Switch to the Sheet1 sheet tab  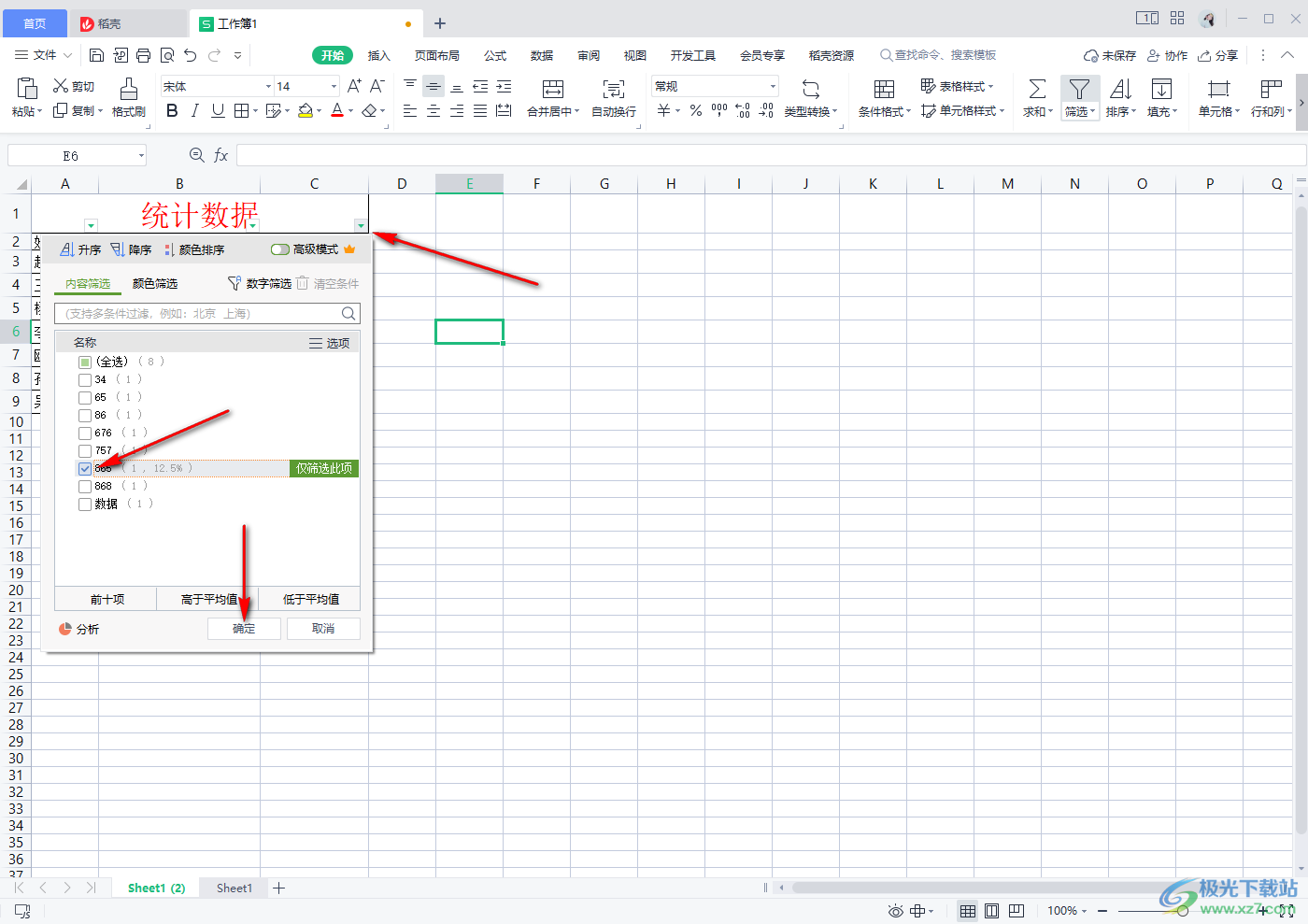pos(235,888)
